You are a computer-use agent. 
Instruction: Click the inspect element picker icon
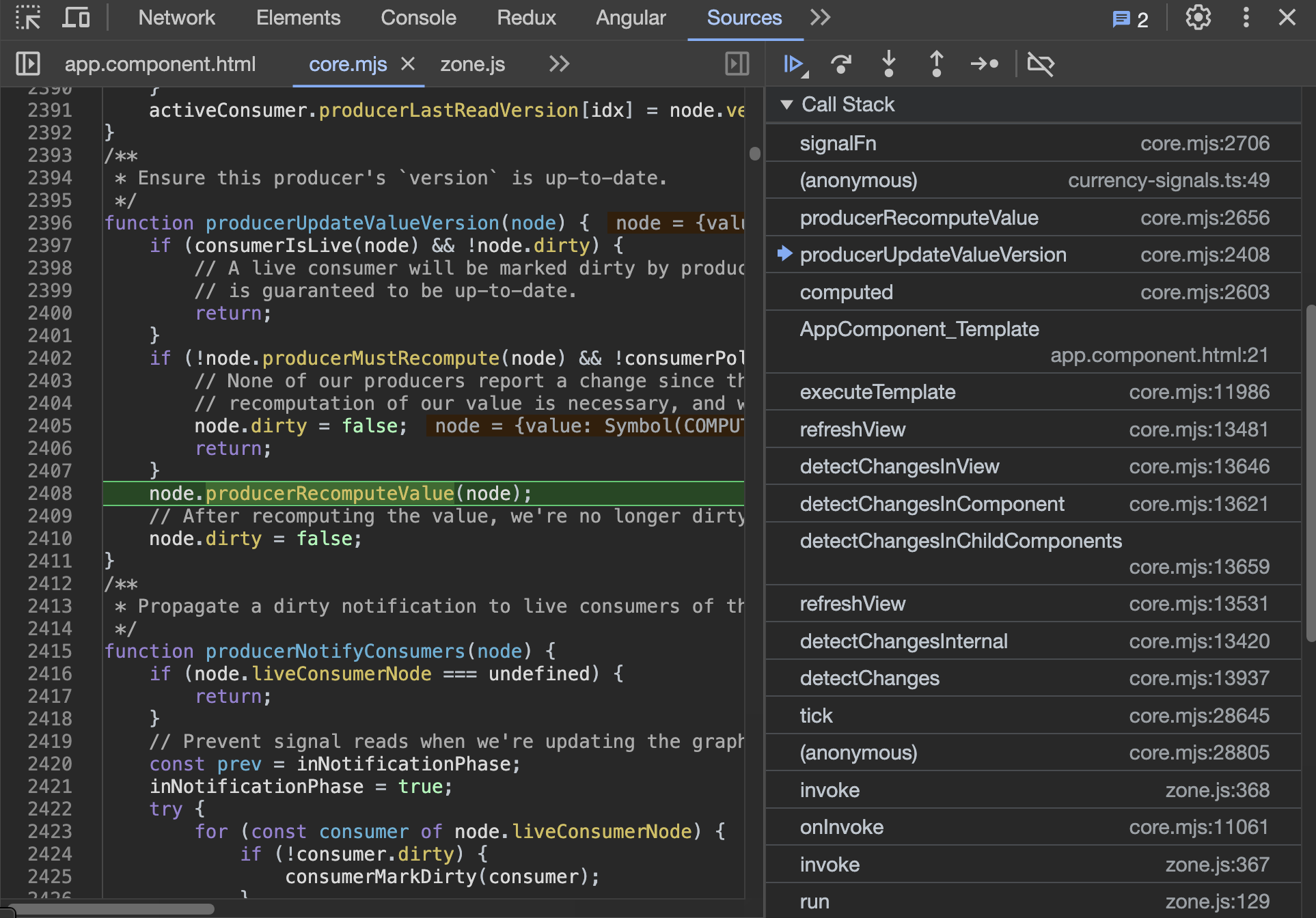click(x=28, y=18)
